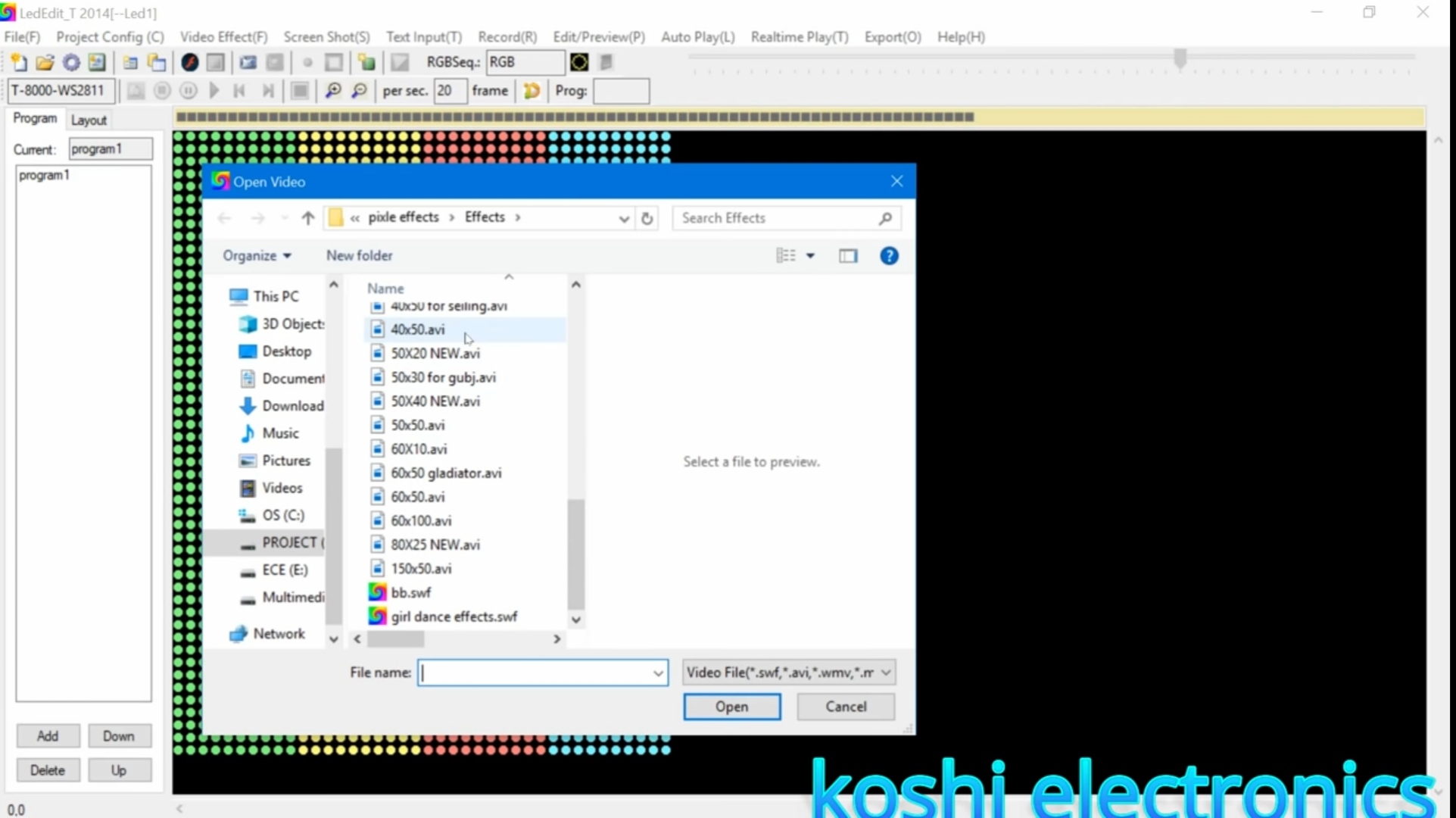Switch to the Program tab

(x=35, y=118)
